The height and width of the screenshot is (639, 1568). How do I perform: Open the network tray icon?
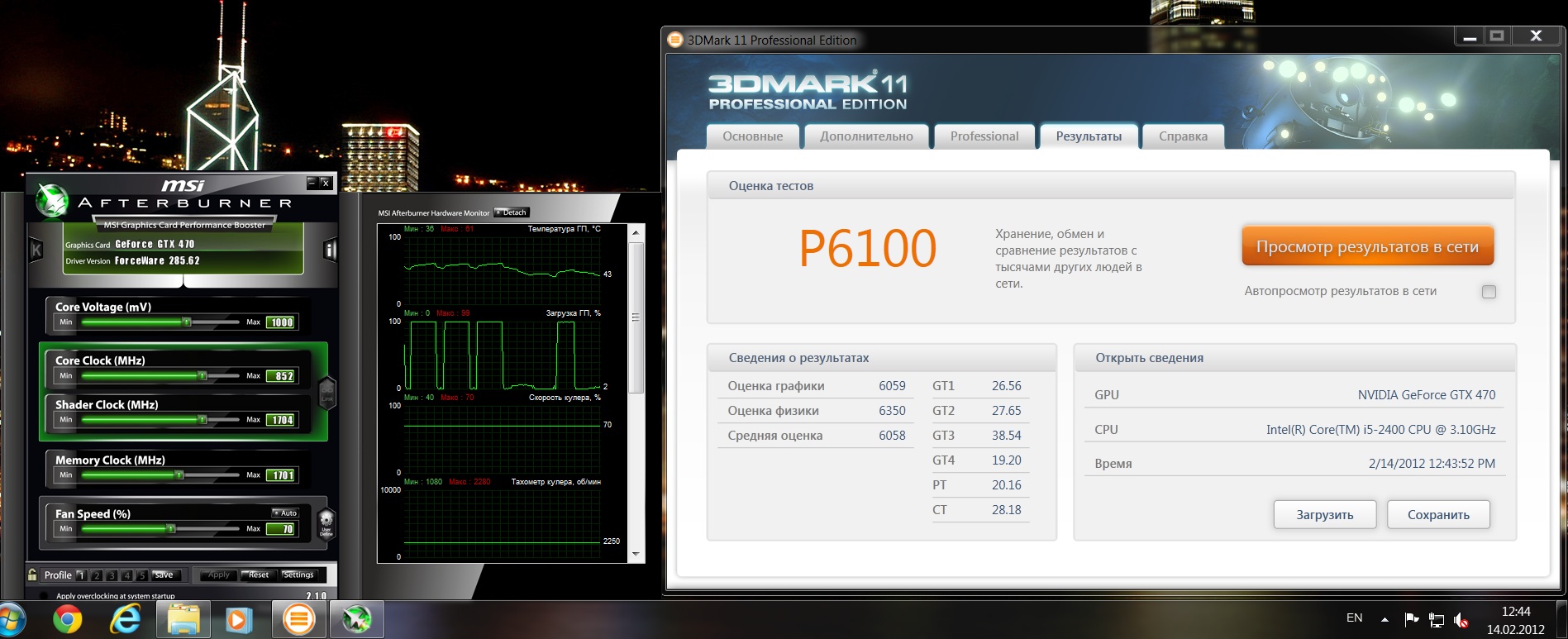point(1437,620)
